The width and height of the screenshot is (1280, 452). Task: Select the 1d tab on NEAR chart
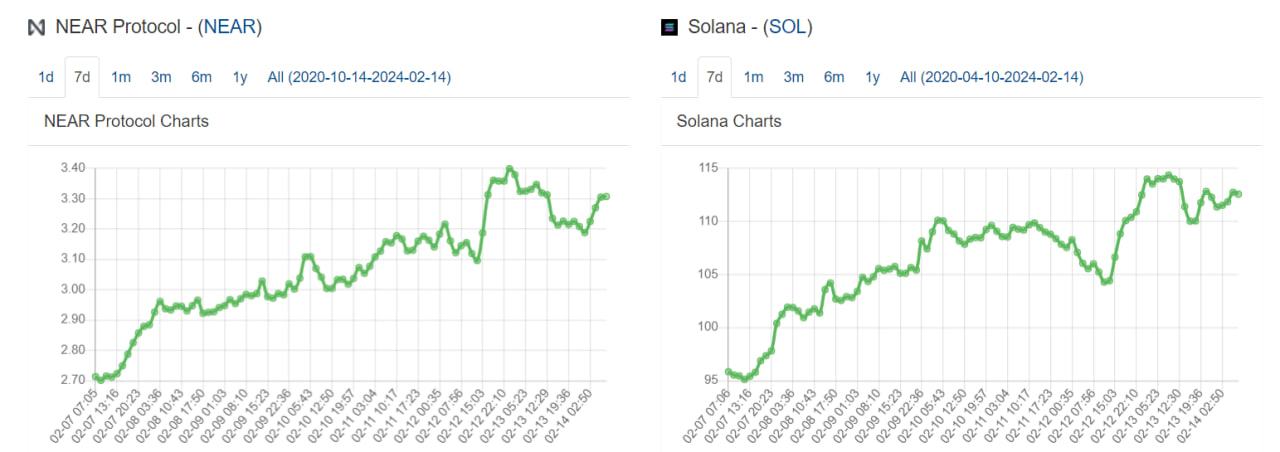coord(46,77)
